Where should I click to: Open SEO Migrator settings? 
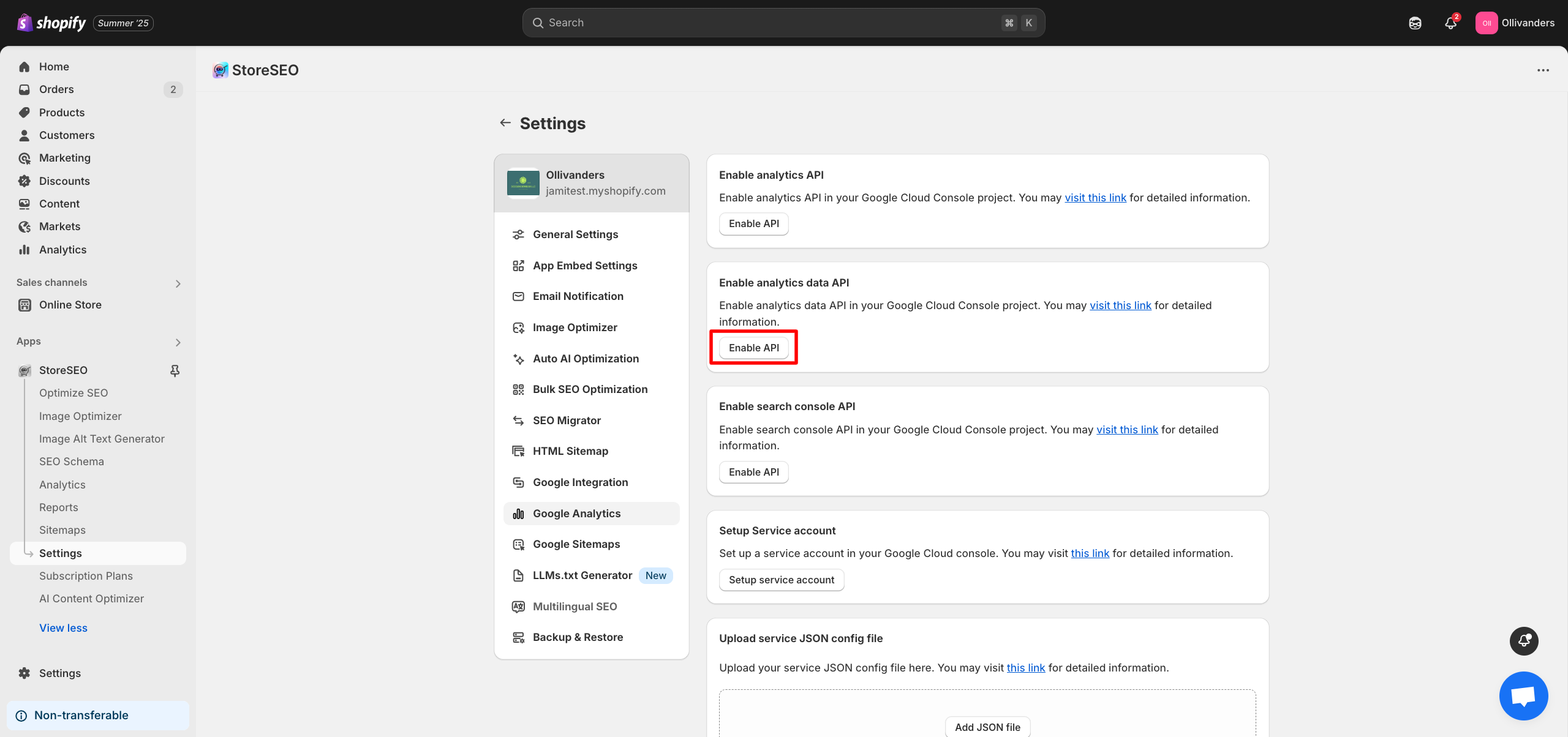click(591, 421)
